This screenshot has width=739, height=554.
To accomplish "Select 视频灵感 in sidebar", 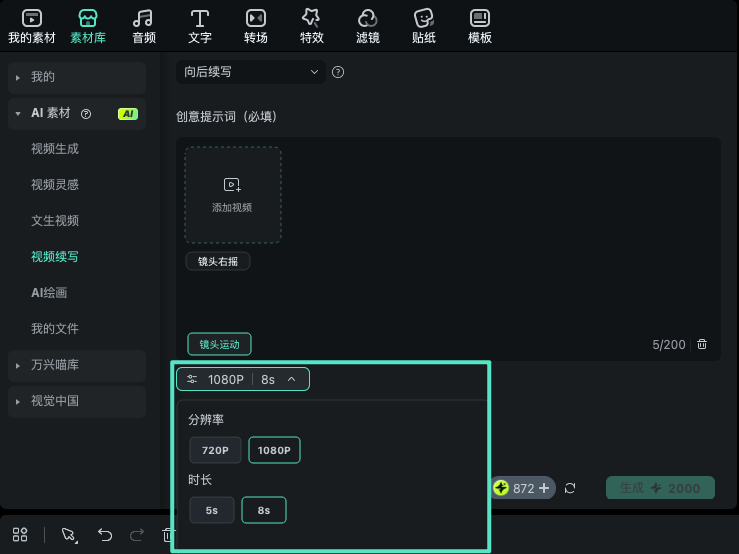I will (55, 185).
